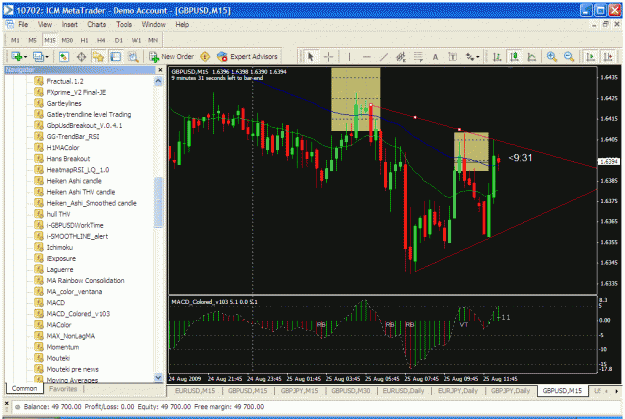The image size is (625, 419).
Task: Open the EURUSD,Daily chart tab
Action: click(x=403, y=391)
